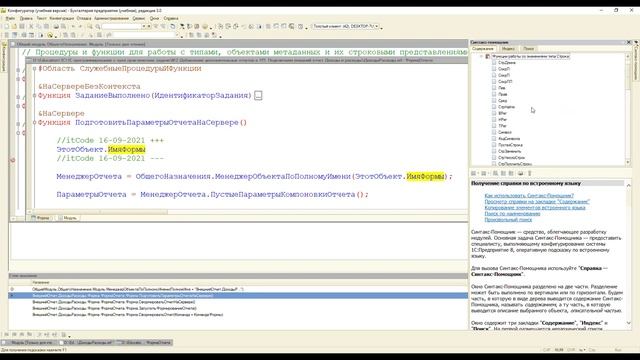Select Сред in the syntax tree
The width and height of the screenshot is (640, 360).
tap(502, 100)
